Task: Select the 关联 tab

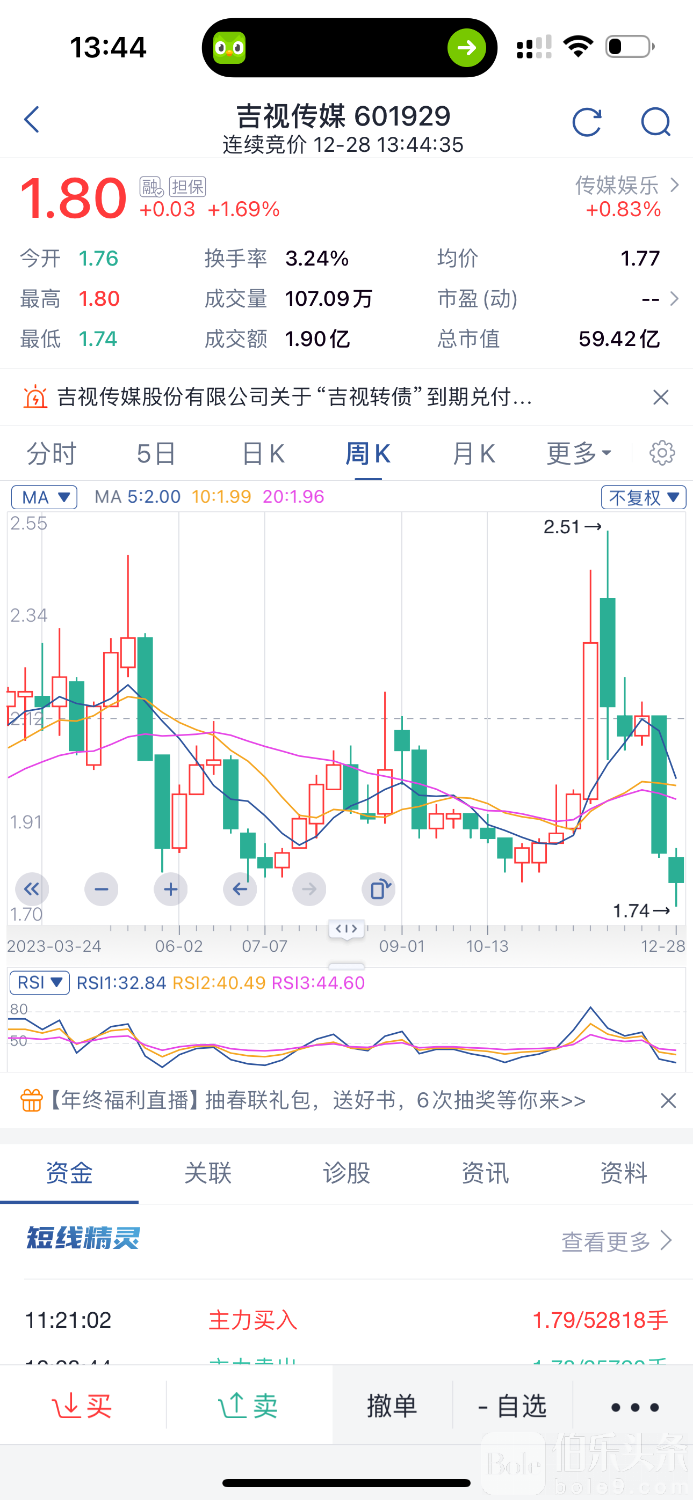Action: point(208,1173)
